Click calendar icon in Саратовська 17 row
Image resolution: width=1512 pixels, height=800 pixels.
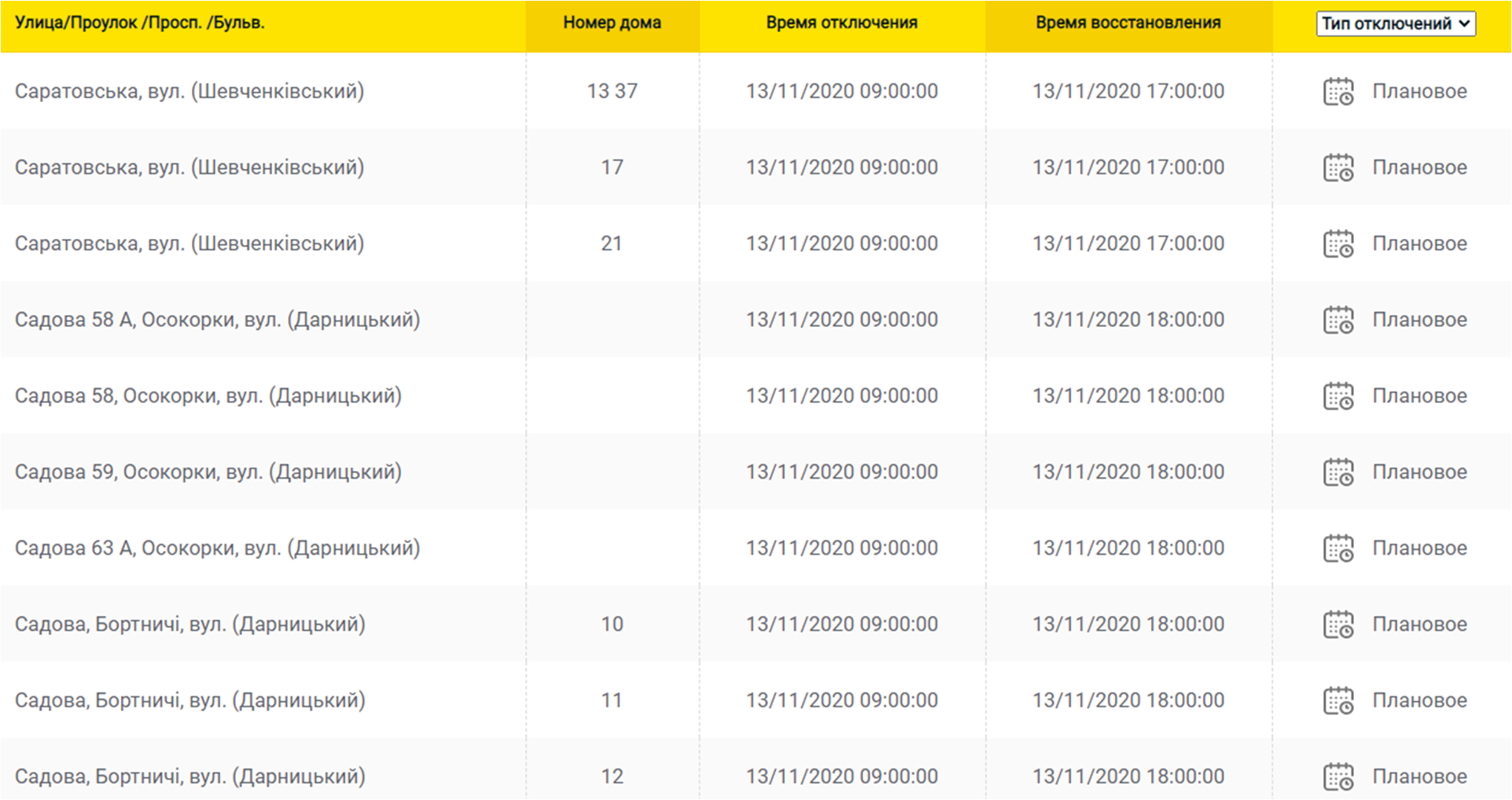[1337, 167]
